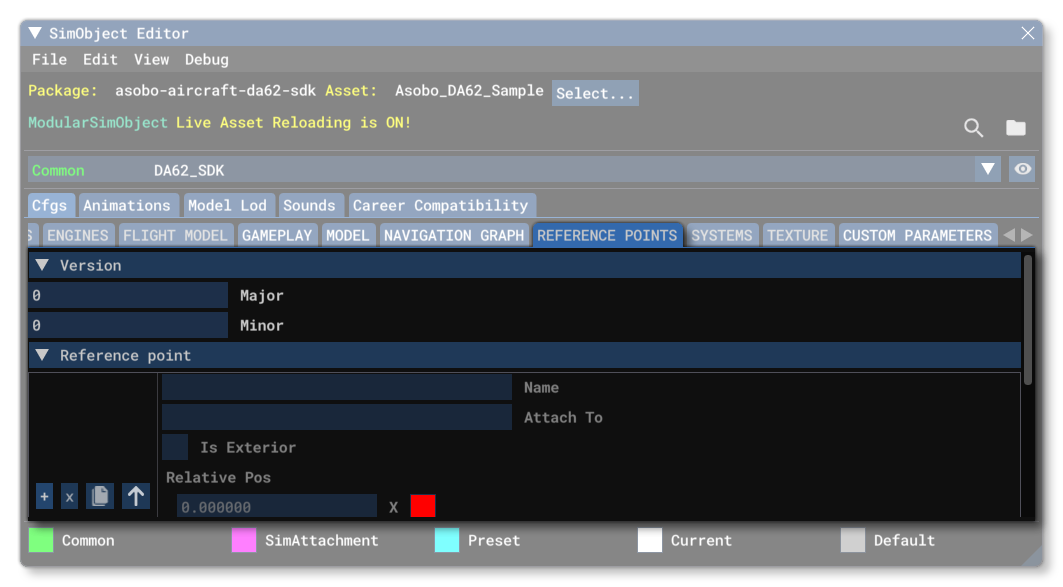Click the red X axis color swatch
Viewport: 1063px width, 587px height.
[422, 506]
